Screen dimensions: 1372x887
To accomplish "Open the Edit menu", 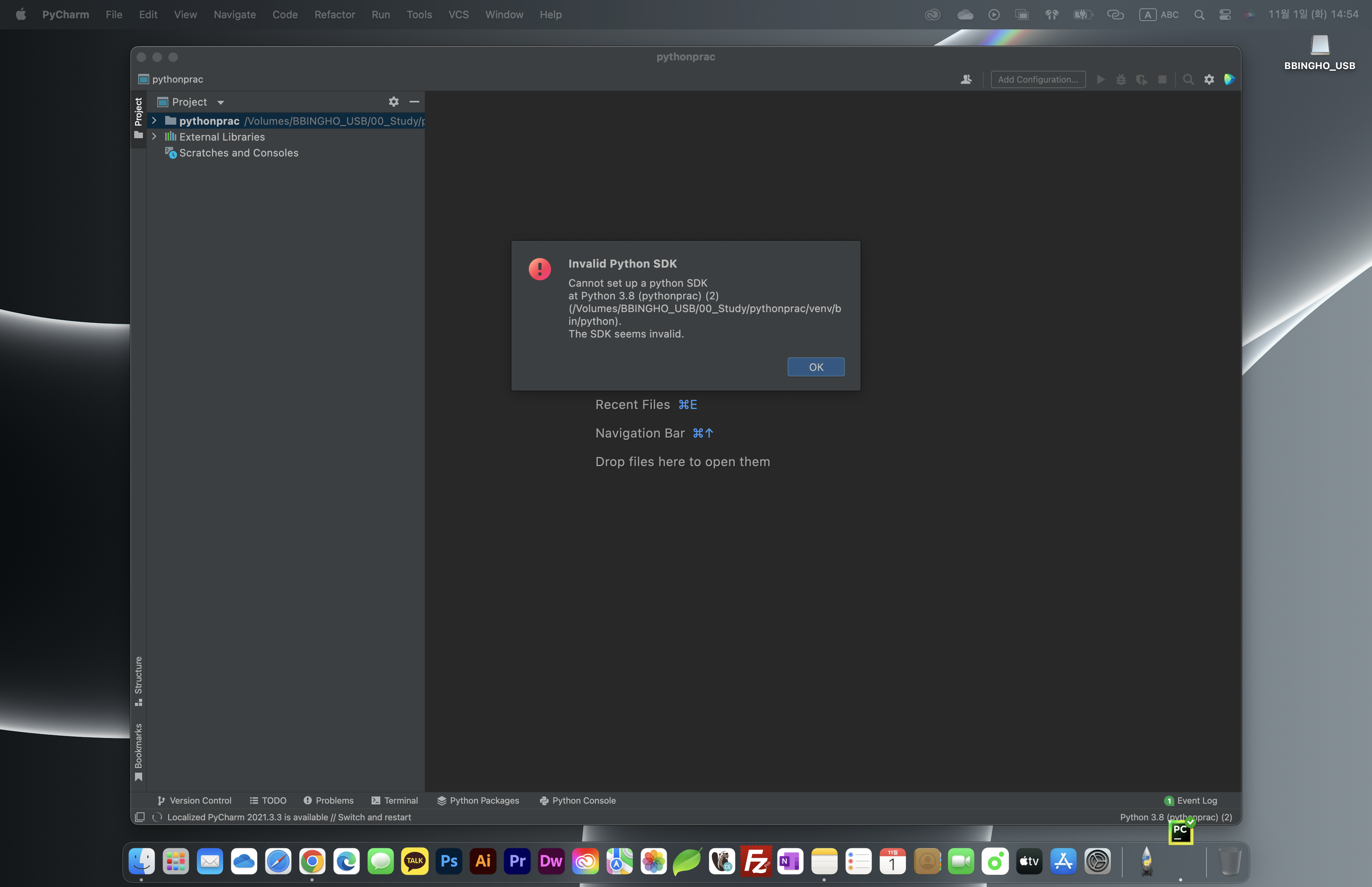I will point(148,14).
